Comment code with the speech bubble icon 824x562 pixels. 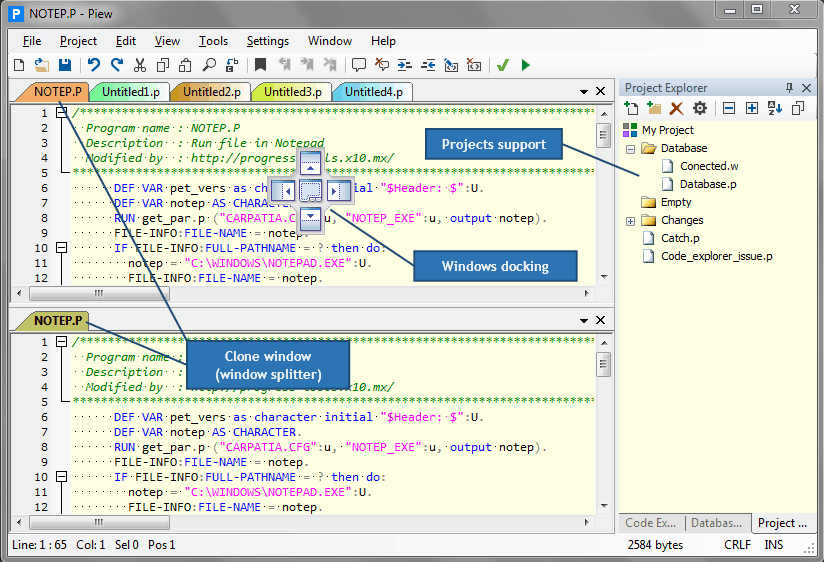coord(358,65)
